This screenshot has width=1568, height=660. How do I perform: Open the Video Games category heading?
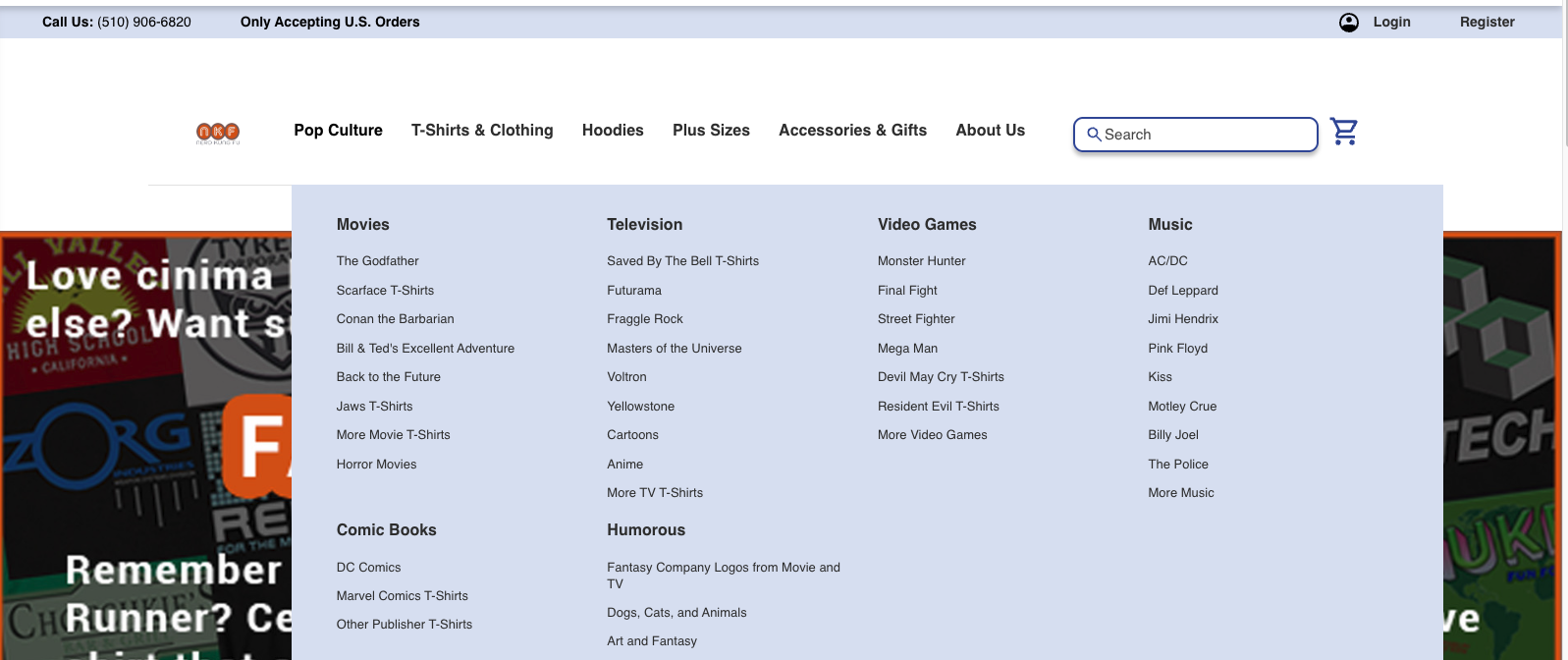pos(927,225)
